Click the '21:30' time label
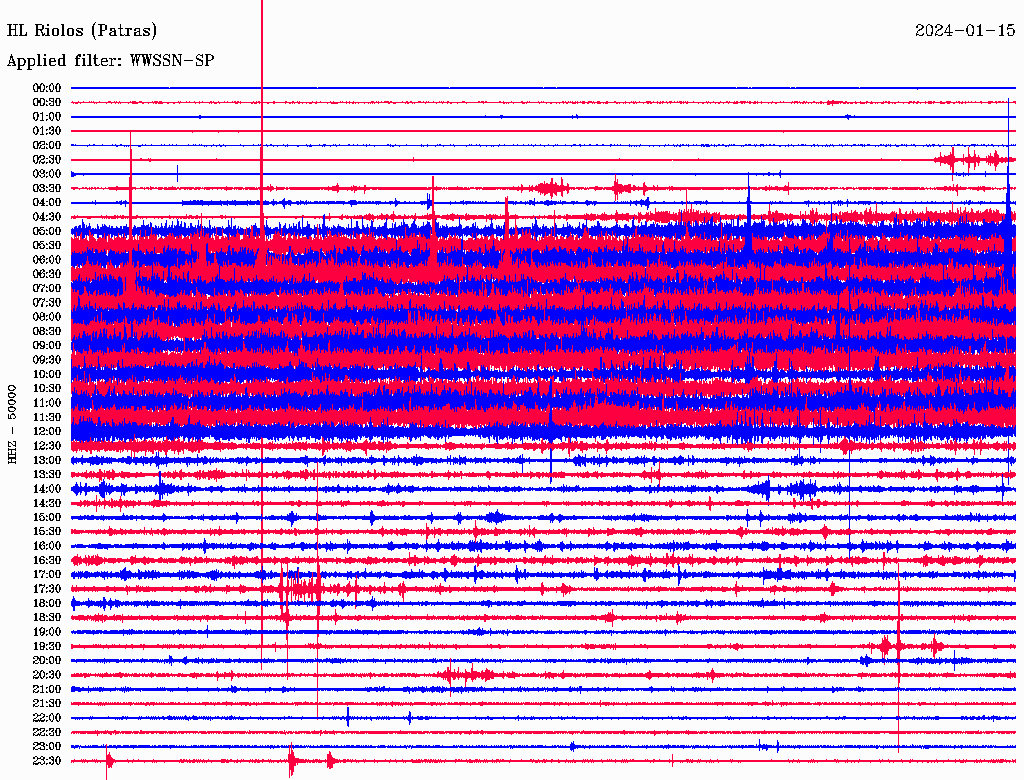 pyautogui.click(x=47, y=704)
